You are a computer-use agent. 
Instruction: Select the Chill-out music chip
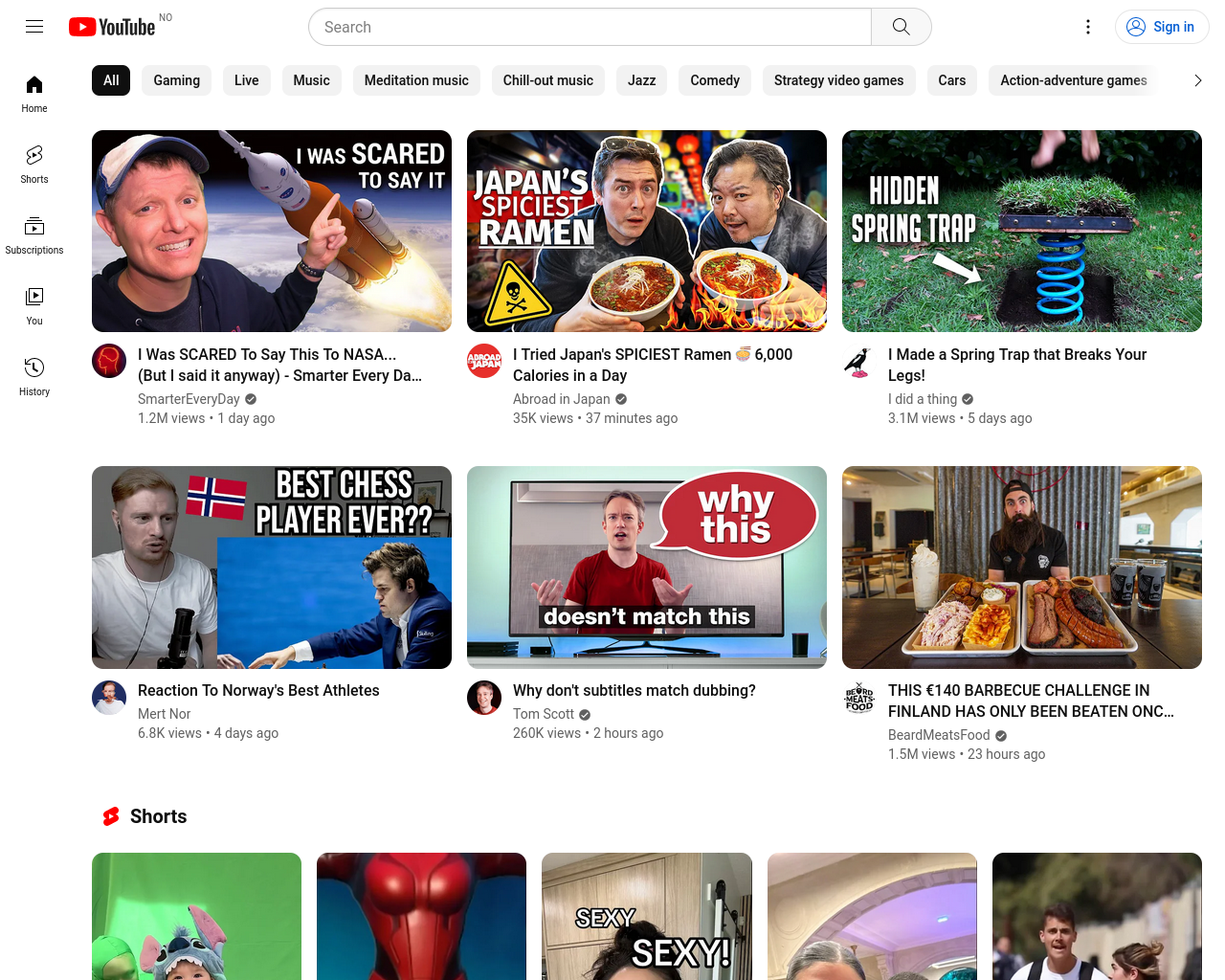[x=548, y=80]
